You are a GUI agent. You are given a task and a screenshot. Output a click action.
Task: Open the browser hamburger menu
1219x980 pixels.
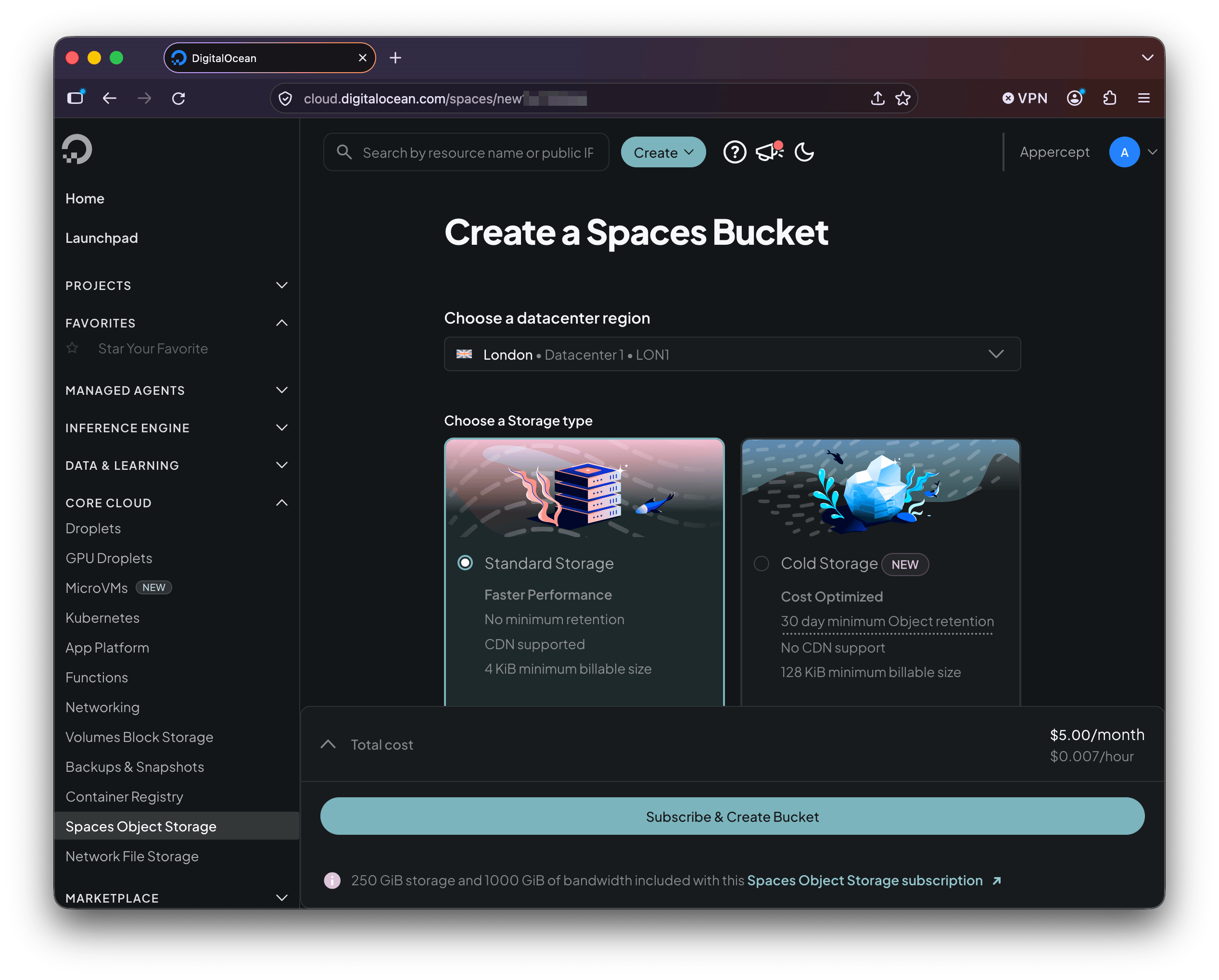(1144, 99)
